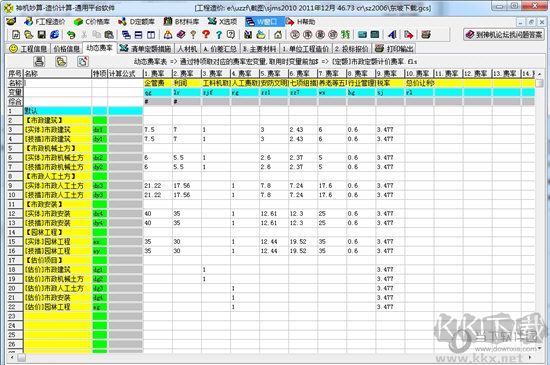550x365 pixels.
Task: Click the Internet Explorer icon in toolbar
Action: (54, 34)
